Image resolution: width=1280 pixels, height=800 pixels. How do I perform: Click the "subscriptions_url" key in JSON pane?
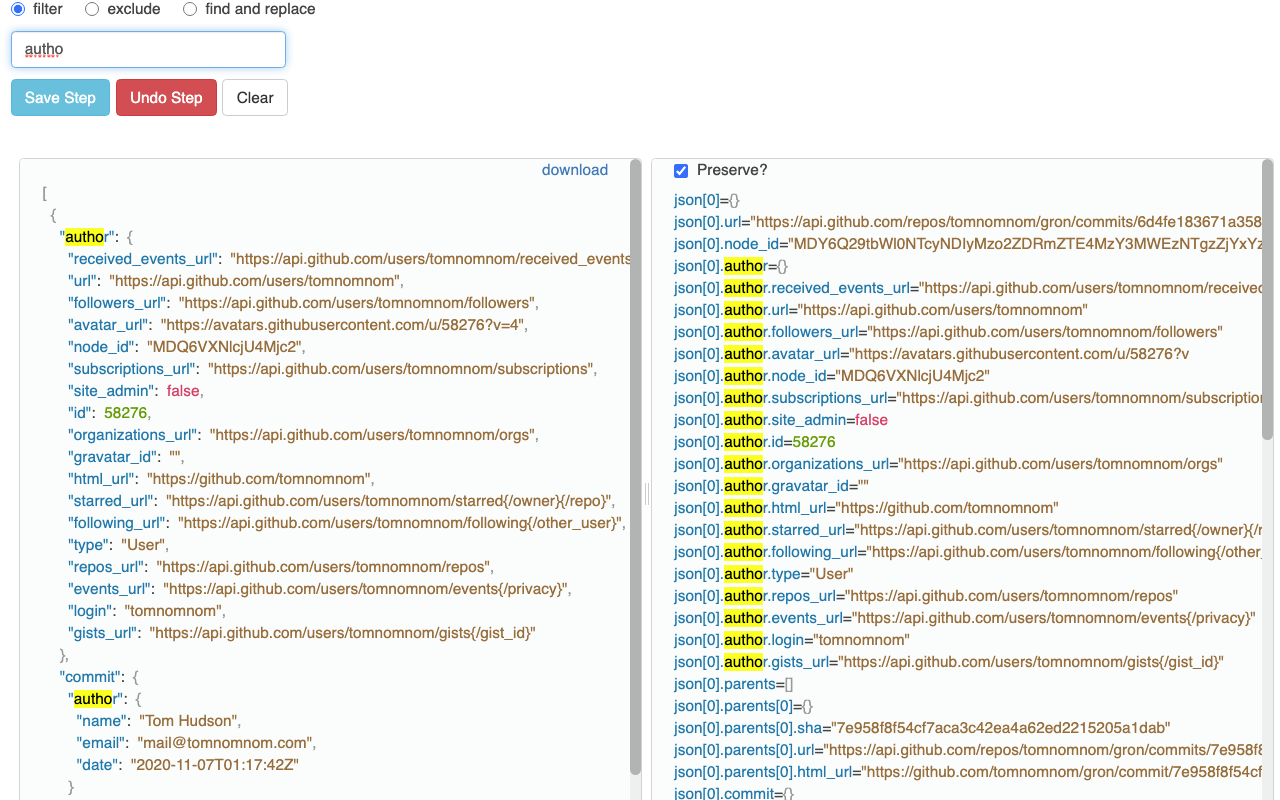pos(134,369)
